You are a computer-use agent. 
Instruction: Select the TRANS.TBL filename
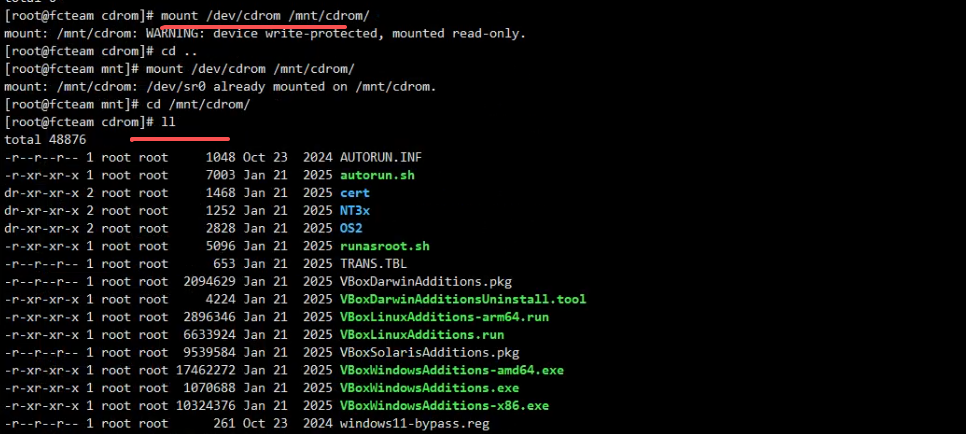tap(373, 264)
